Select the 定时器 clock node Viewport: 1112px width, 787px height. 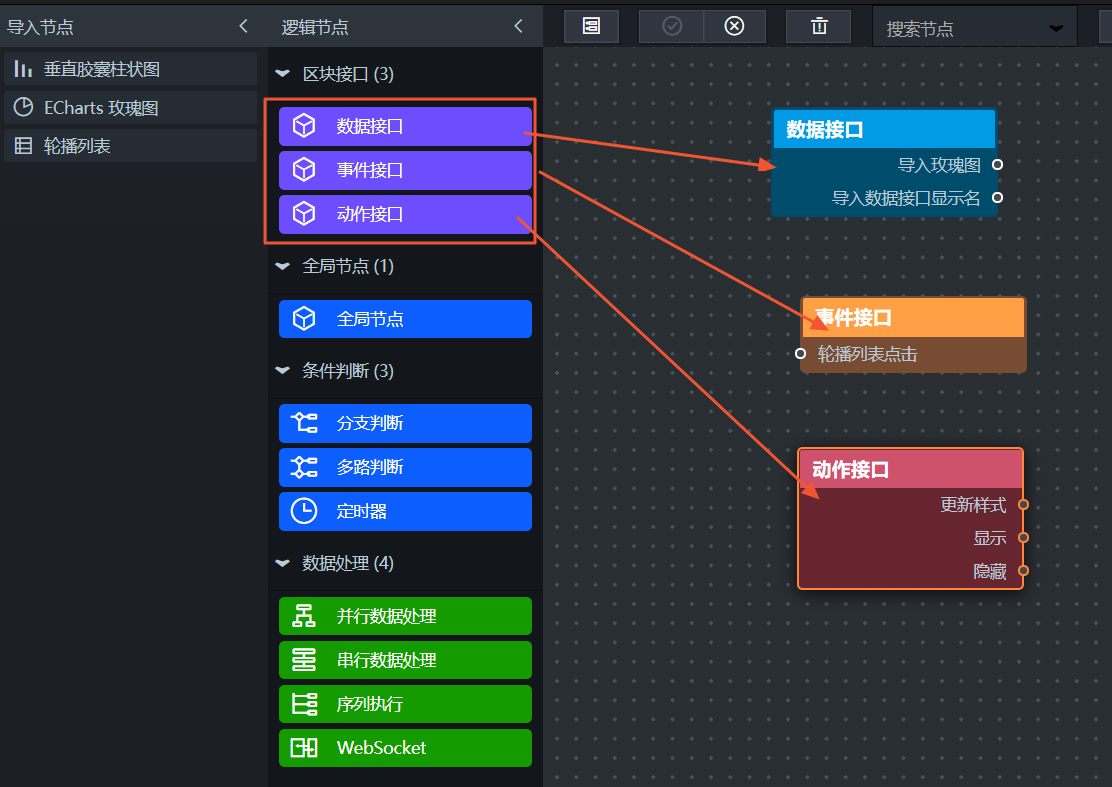click(405, 511)
